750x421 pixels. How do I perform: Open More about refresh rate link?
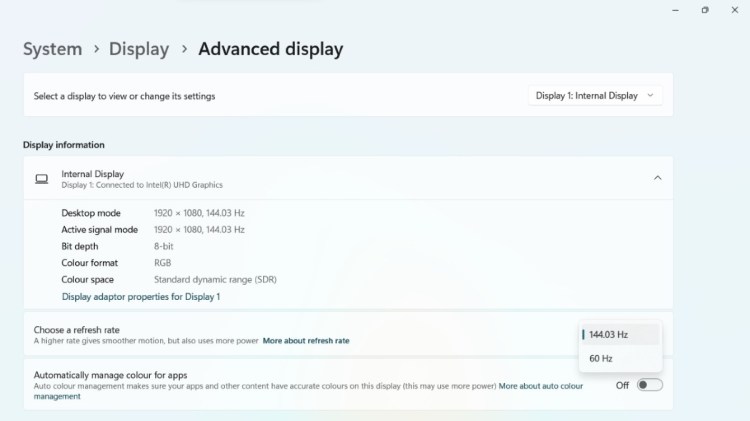pyautogui.click(x=306, y=341)
